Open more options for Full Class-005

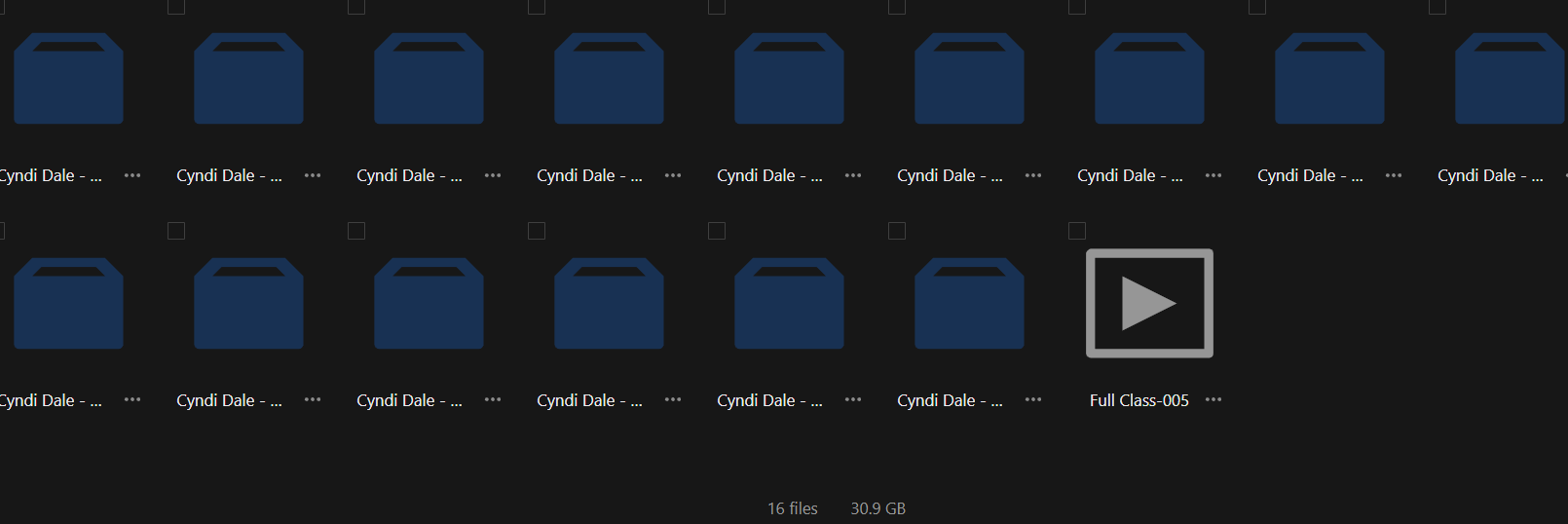(x=1213, y=399)
